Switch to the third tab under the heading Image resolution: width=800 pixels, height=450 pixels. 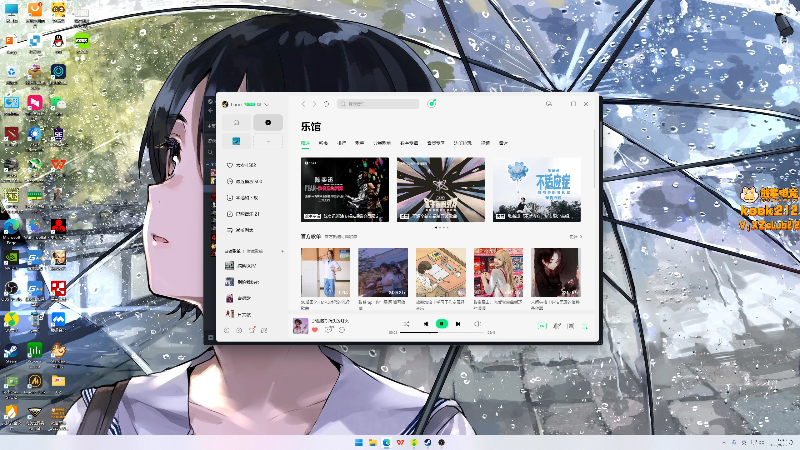[341, 143]
